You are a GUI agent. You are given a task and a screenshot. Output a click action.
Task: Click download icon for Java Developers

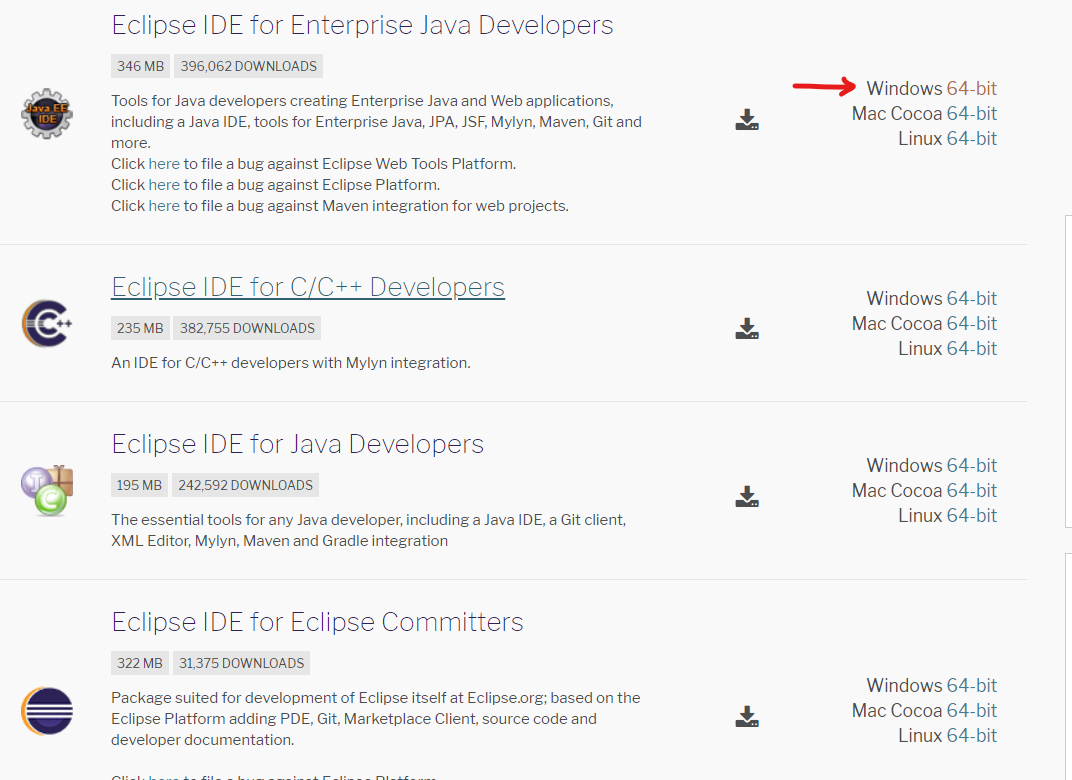click(x=747, y=496)
